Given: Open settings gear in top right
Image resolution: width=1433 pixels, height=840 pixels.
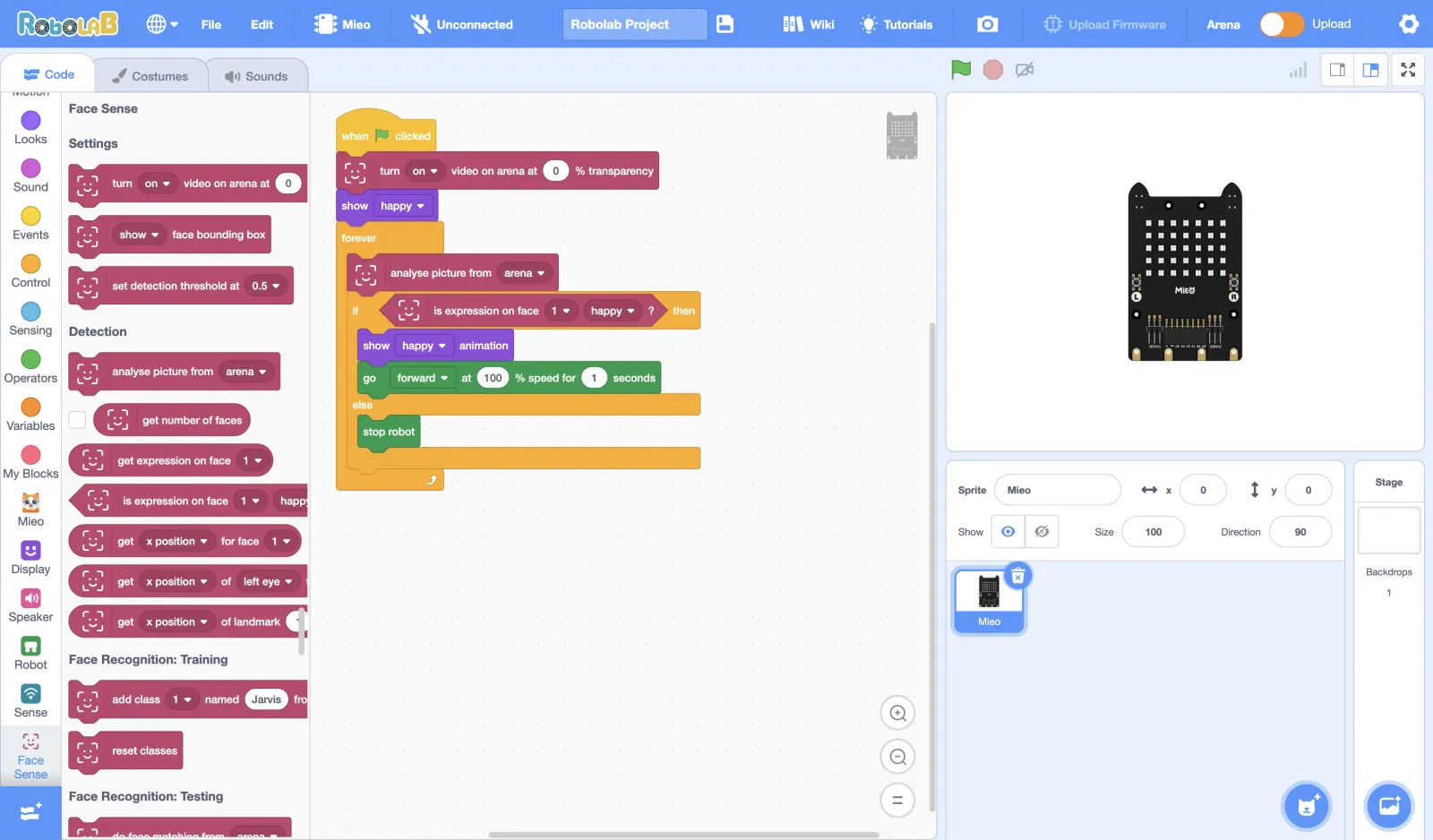Looking at the screenshot, I should (x=1409, y=24).
